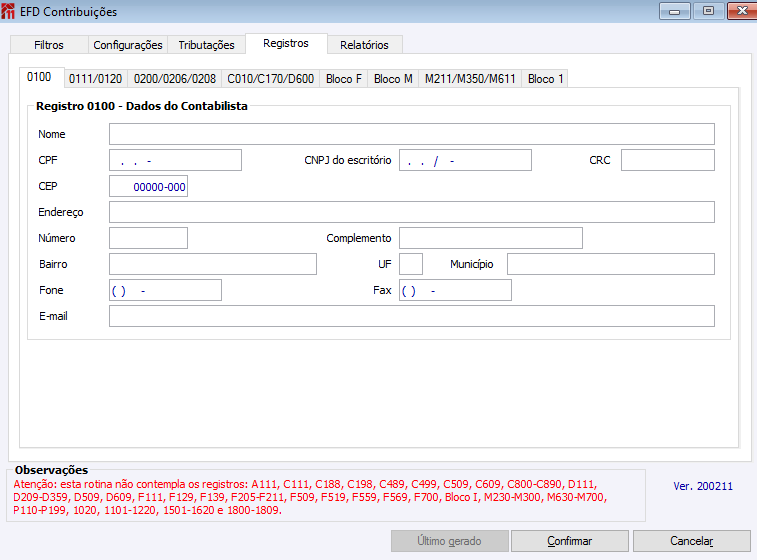
Task: Select the CEP field with 00000-000
Action: coord(148,186)
